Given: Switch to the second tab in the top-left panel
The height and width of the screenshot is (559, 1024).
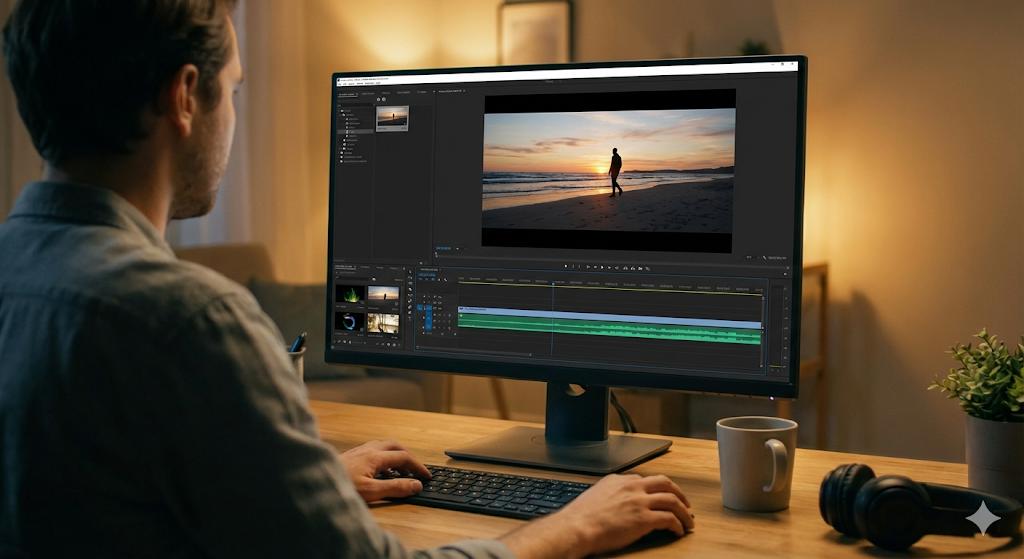Looking at the screenshot, I should [367, 93].
